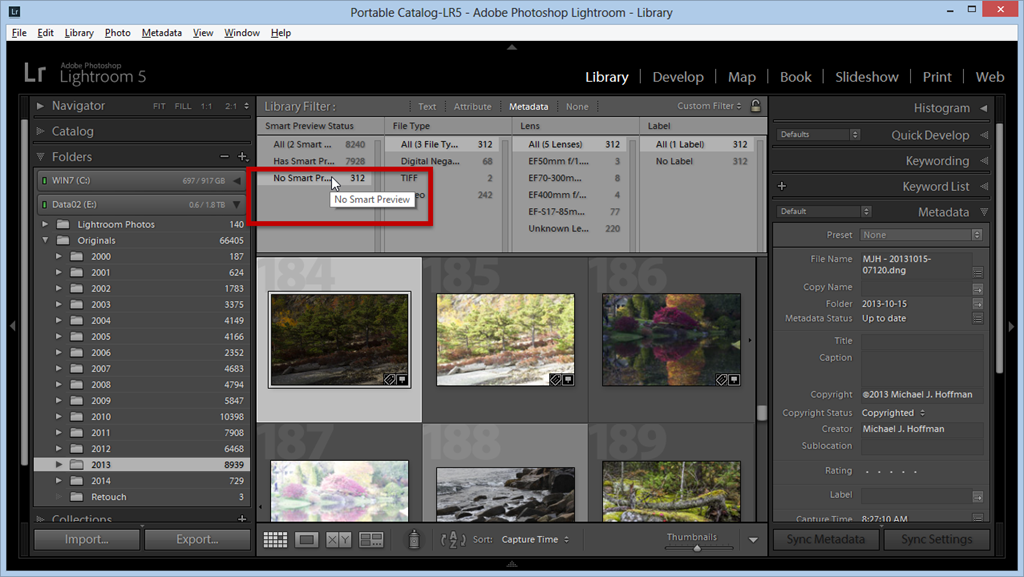Image resolution: width=1024 pixels, height=577 pixels.
Task: Open Survey view from the toolbar
Action: pyautogui.click(x=371, y=540)
